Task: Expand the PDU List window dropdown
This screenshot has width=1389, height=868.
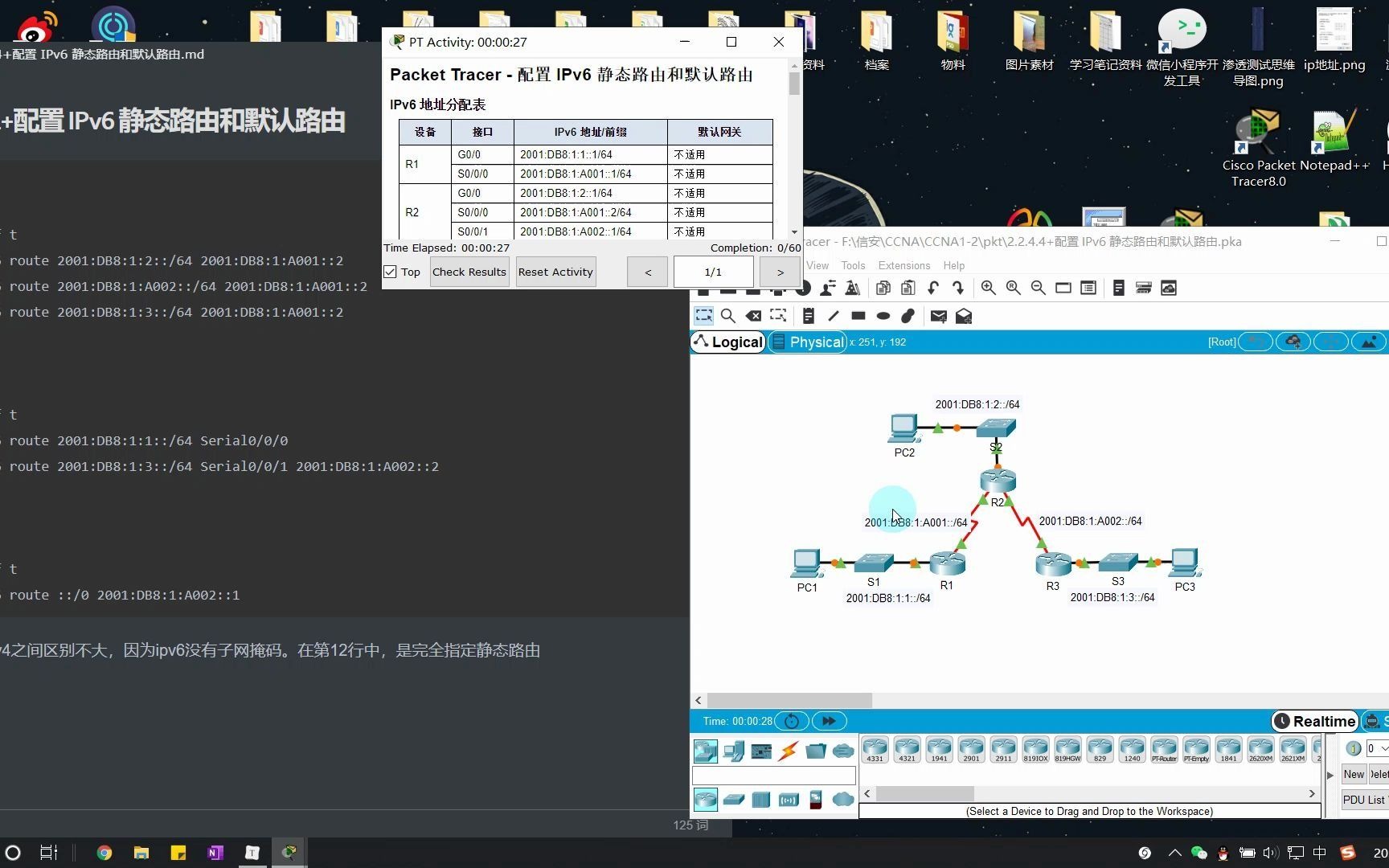Action: click(1364, 800)
